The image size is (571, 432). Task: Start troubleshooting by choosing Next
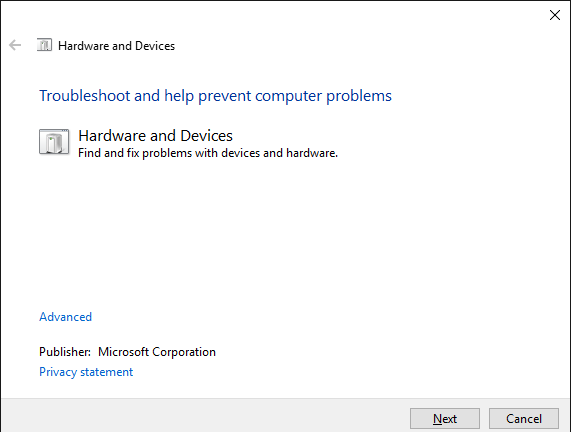pos(445,419)
